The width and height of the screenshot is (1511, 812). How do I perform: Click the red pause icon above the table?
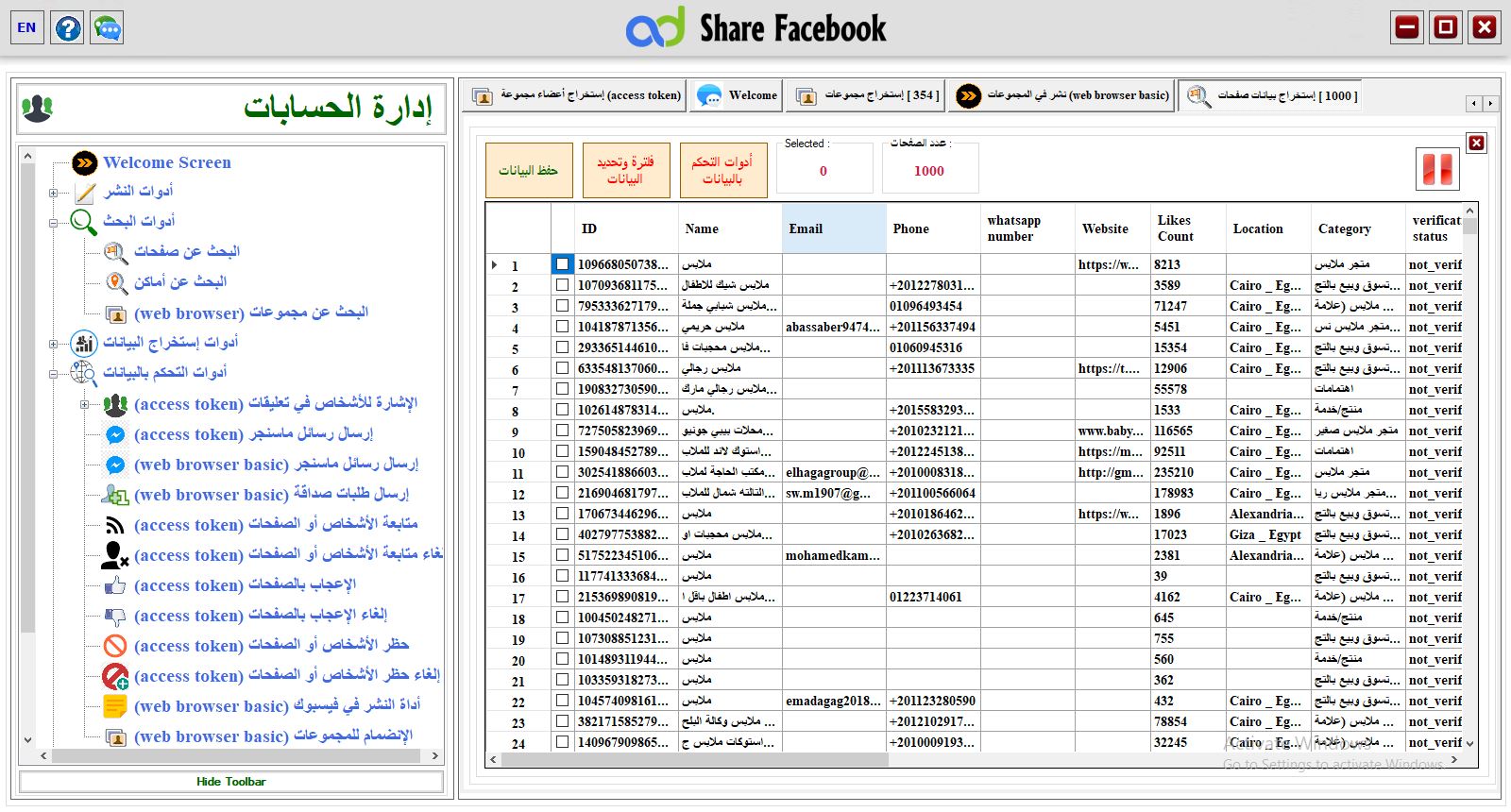[x=1438, y=169]
